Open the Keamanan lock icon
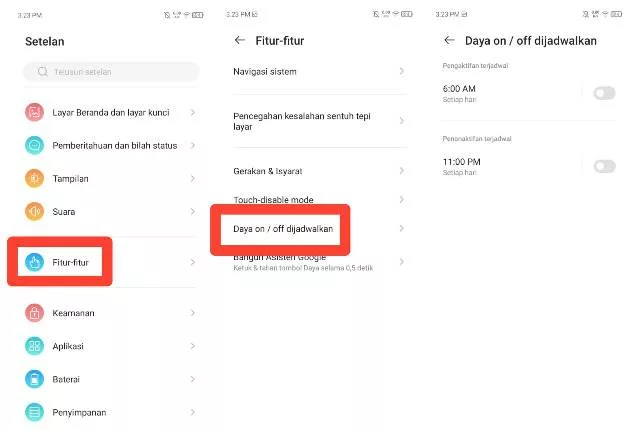The height and width of the screenshot is (430, 640). click(x=35, y=313)
